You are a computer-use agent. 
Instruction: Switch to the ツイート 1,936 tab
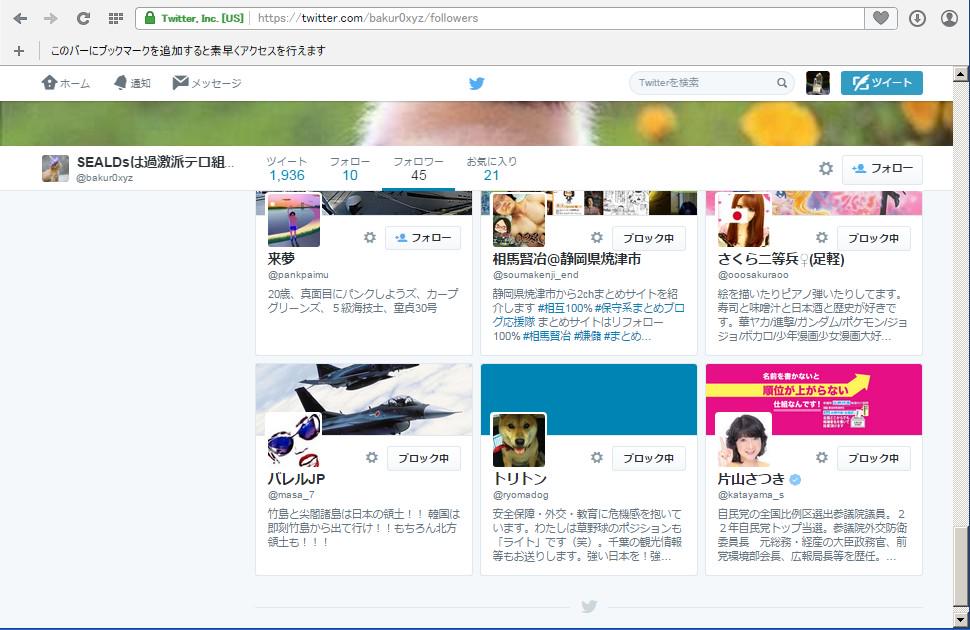click(286, 169)
